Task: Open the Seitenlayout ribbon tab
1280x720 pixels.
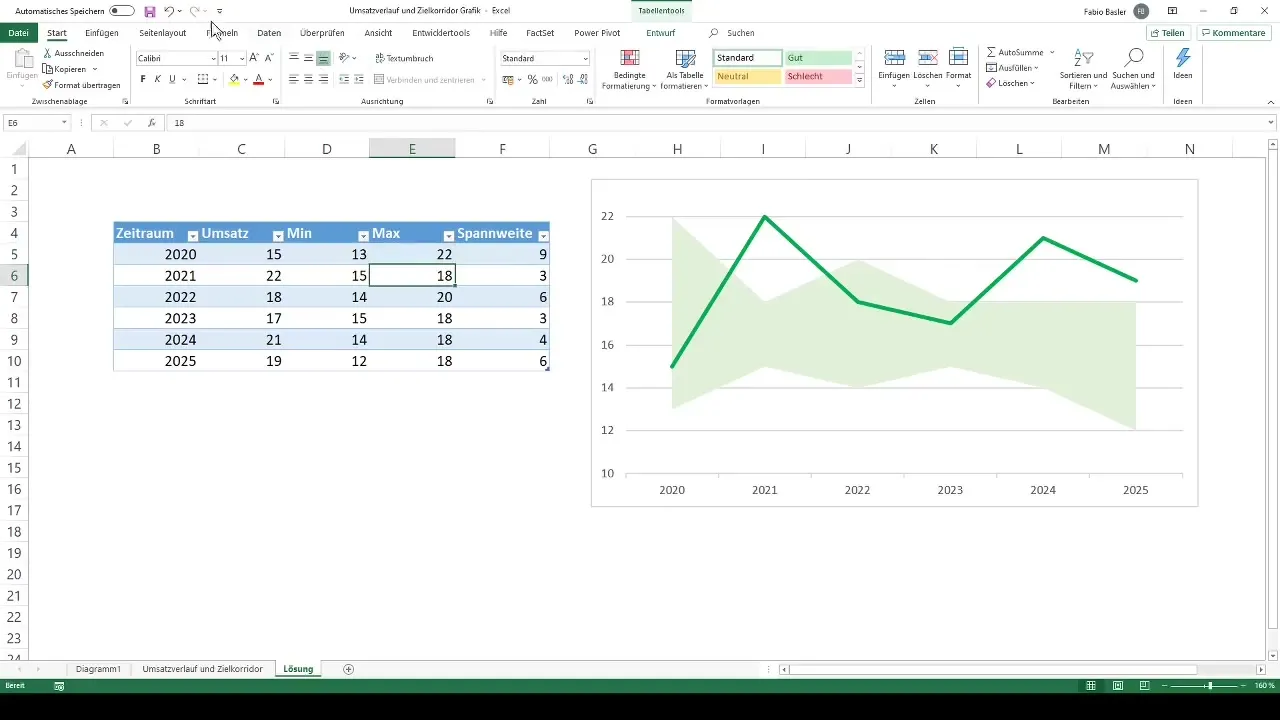Action: click(x=163, y=33)
